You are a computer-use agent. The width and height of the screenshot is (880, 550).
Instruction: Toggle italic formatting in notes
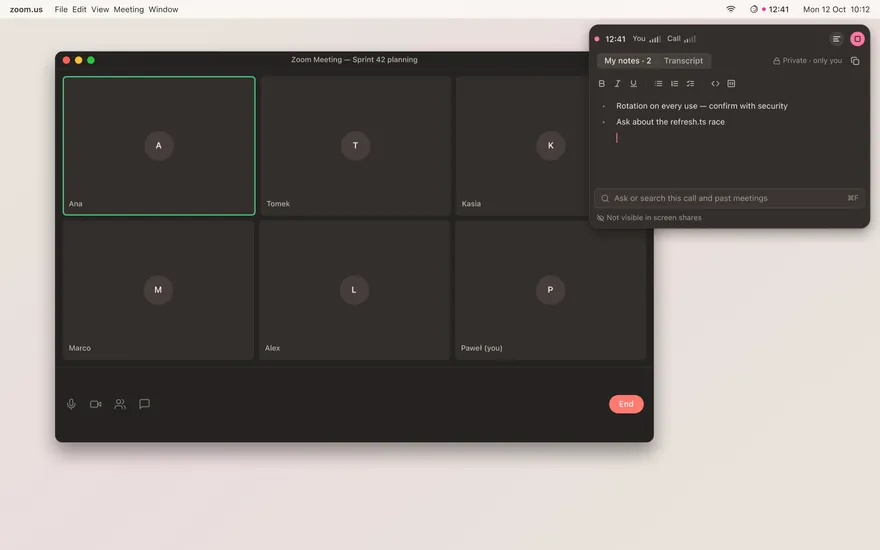point(617,84)
